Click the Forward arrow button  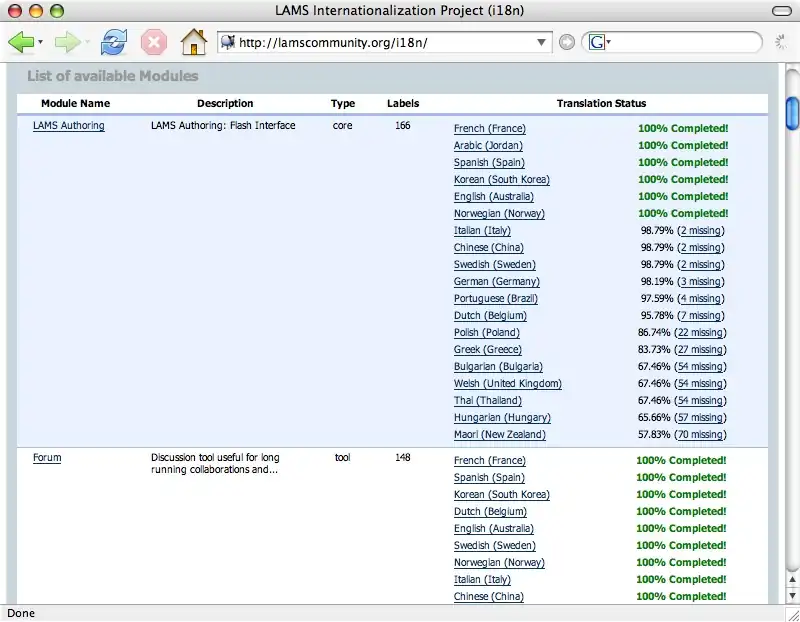pos(66,42)
